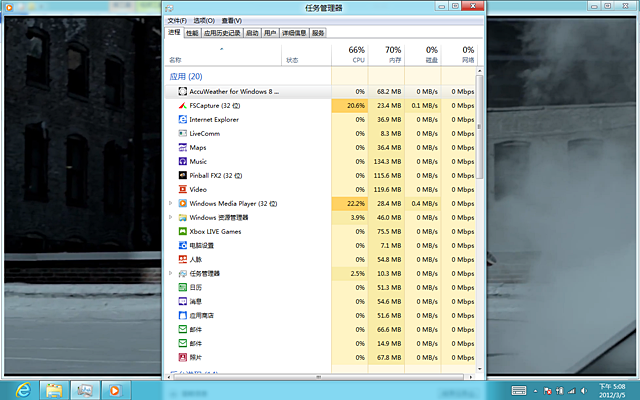Click the 电脑设置 gear icon
Viewport: 640px width, 400px height.
[x=182, y=245]
